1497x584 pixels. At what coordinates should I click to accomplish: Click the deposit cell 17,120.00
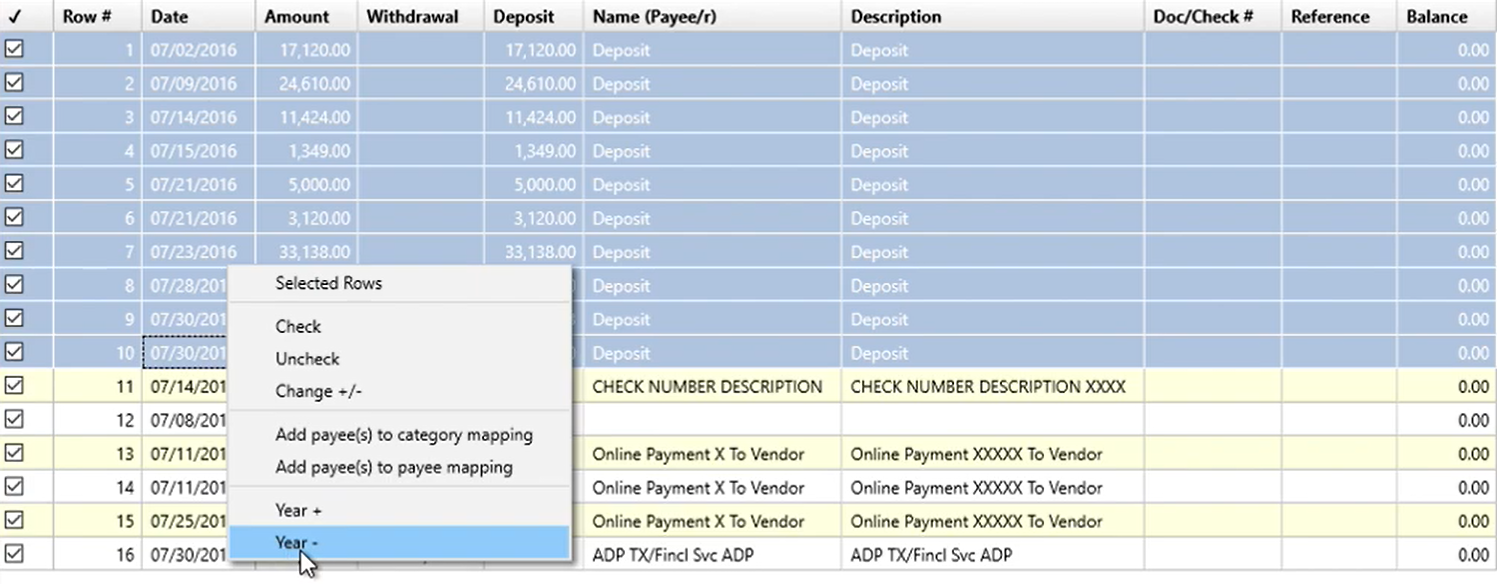tap(534, 50)
